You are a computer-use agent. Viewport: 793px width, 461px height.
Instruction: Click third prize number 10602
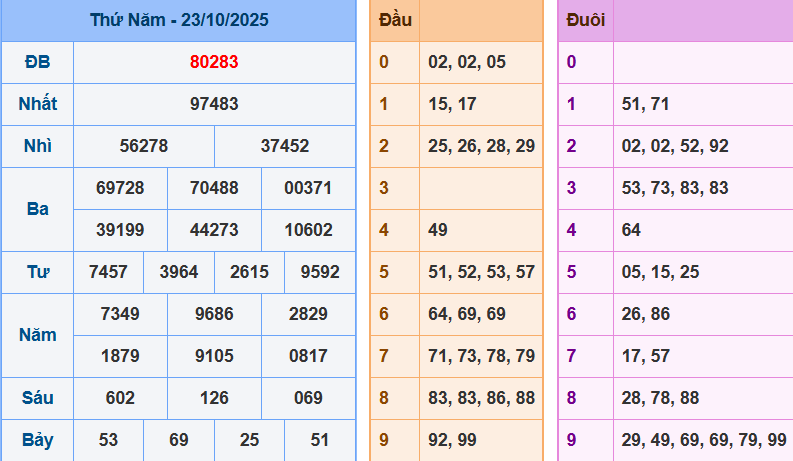coord(308,230)
